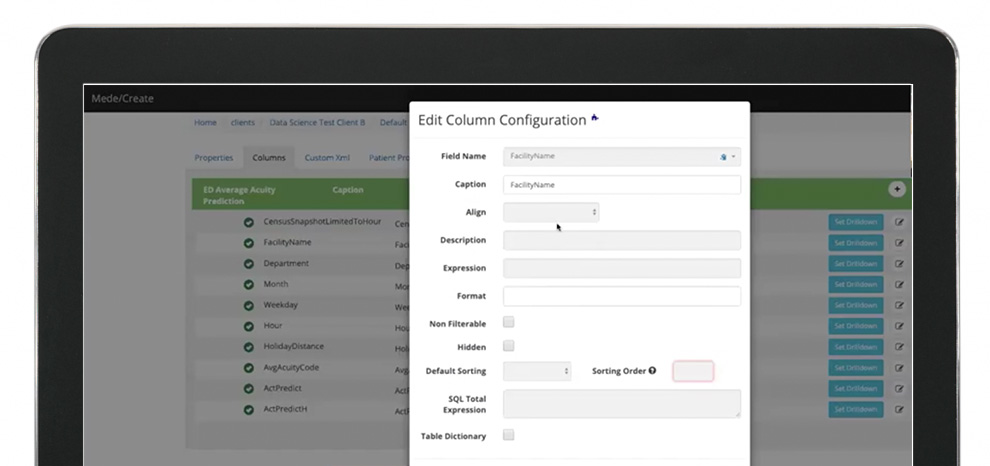Open edit icon for Department row
Screen dimensions: 990x466
[899, 263]
